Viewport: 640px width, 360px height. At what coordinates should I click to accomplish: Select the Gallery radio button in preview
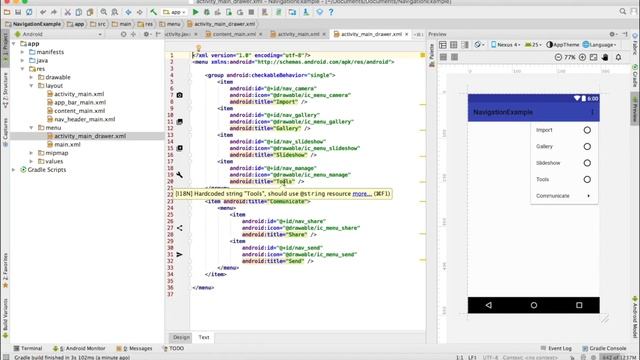click(587, 147)
